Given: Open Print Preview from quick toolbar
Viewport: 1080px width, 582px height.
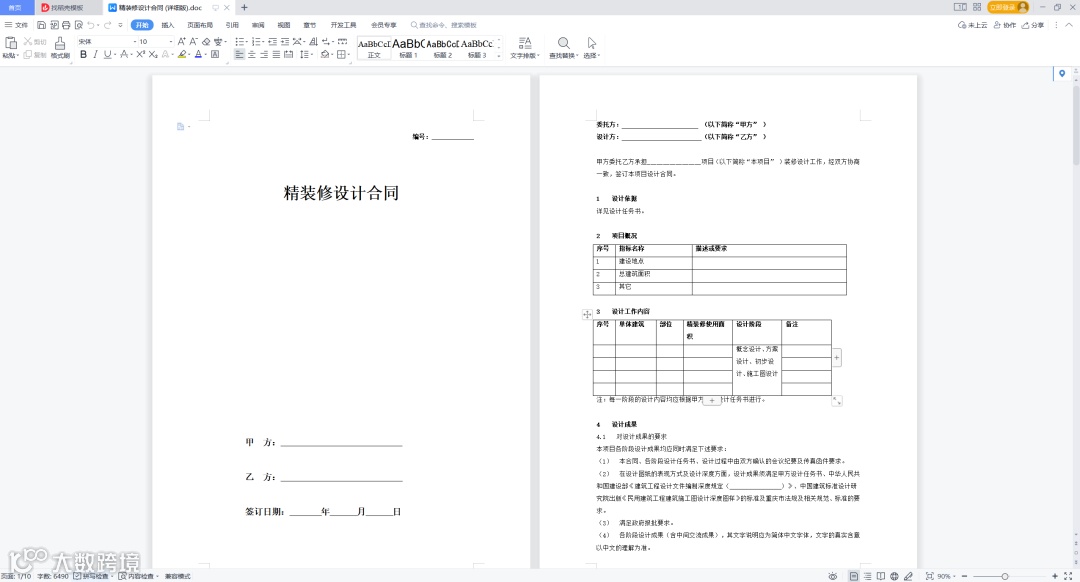Looking at the screenshot, I should [79, 25].
